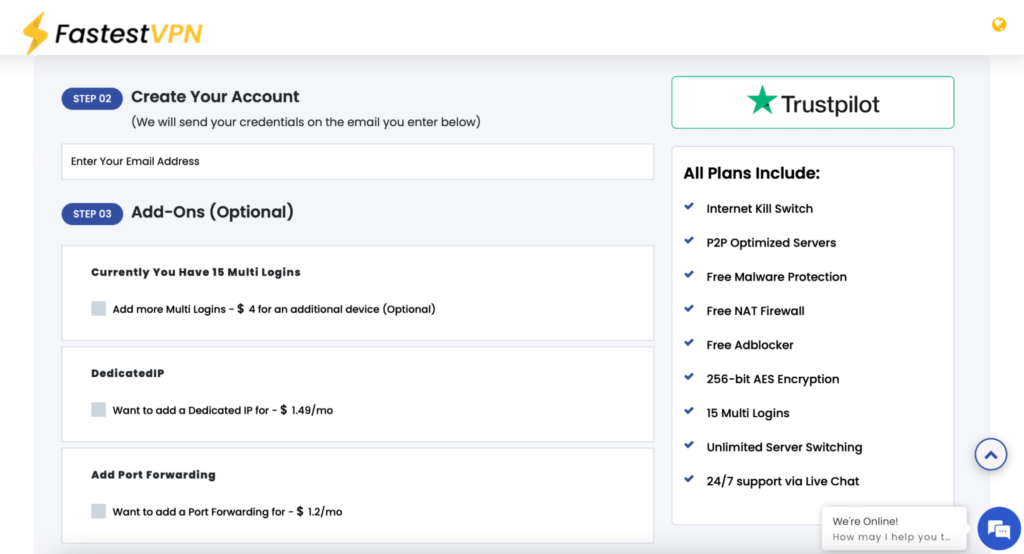Screen dimensions: 1024x554
Task: Click the "Add Port Forwarding" section title
Action: point(153,475)
